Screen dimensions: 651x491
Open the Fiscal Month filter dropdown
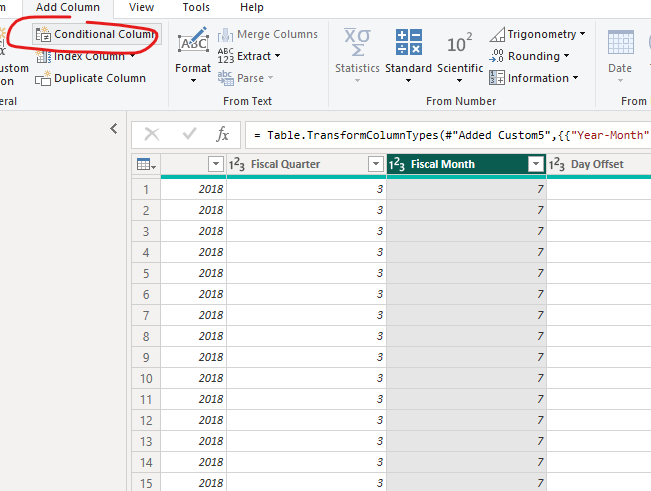click(536, 164)
